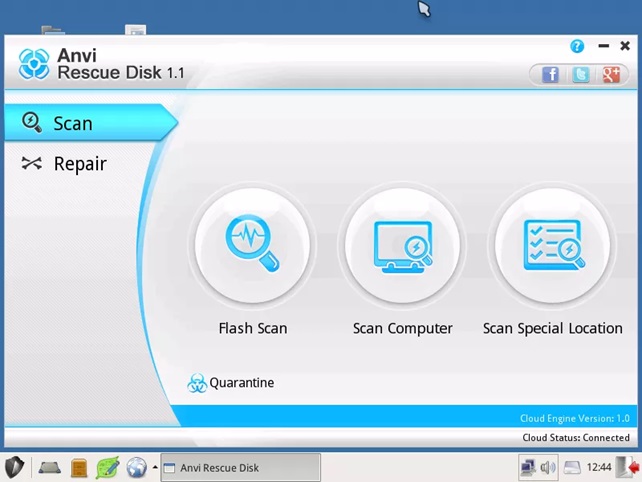
Task: Expand the taskbar launcher arrow
Action: click(155, 467)
